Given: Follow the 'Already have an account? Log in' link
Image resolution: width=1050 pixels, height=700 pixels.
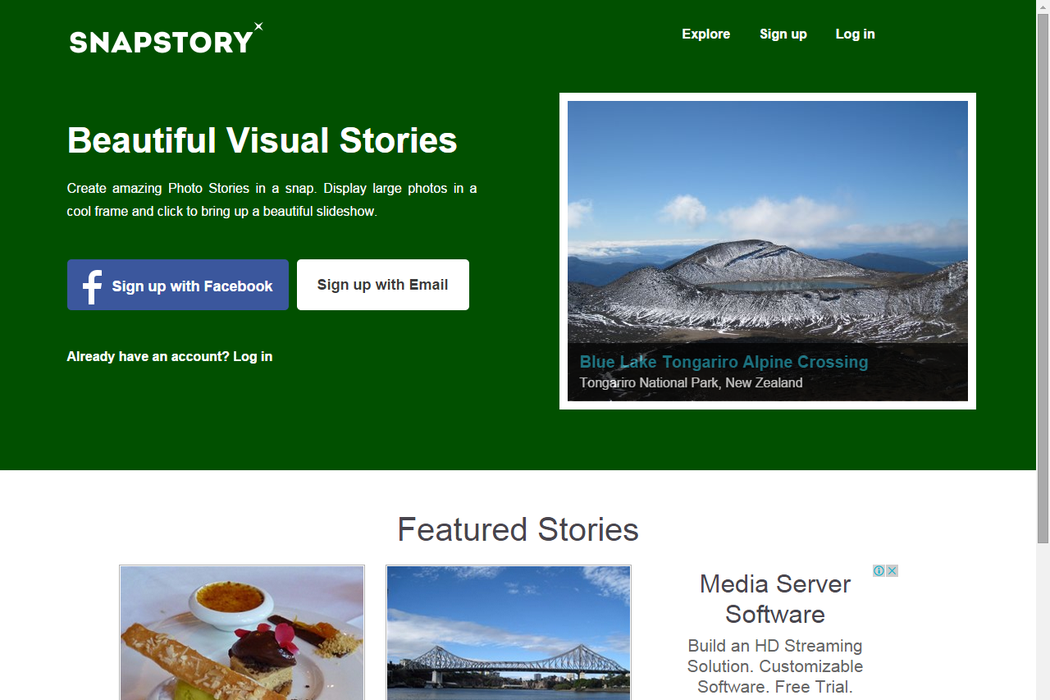Looking at the screenshot, I should (169, 356).
